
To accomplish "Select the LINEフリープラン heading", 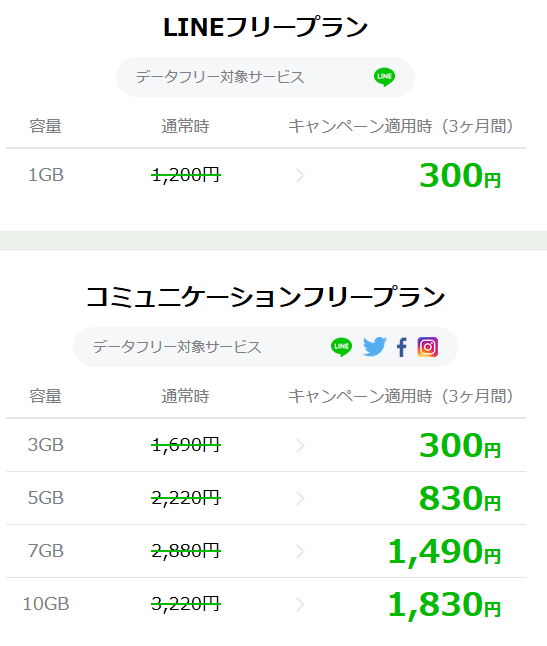I will (265, 28).
